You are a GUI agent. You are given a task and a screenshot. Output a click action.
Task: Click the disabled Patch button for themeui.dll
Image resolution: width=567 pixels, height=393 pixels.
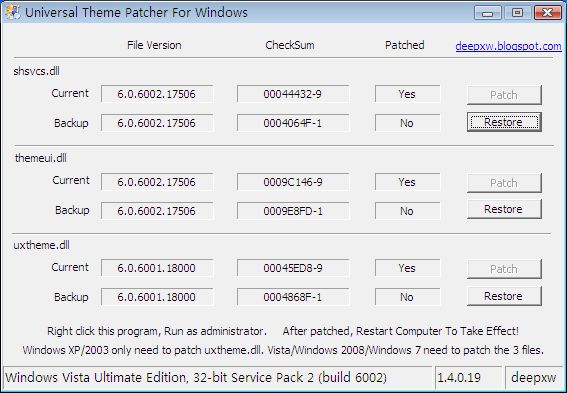(x=504, y=183)
